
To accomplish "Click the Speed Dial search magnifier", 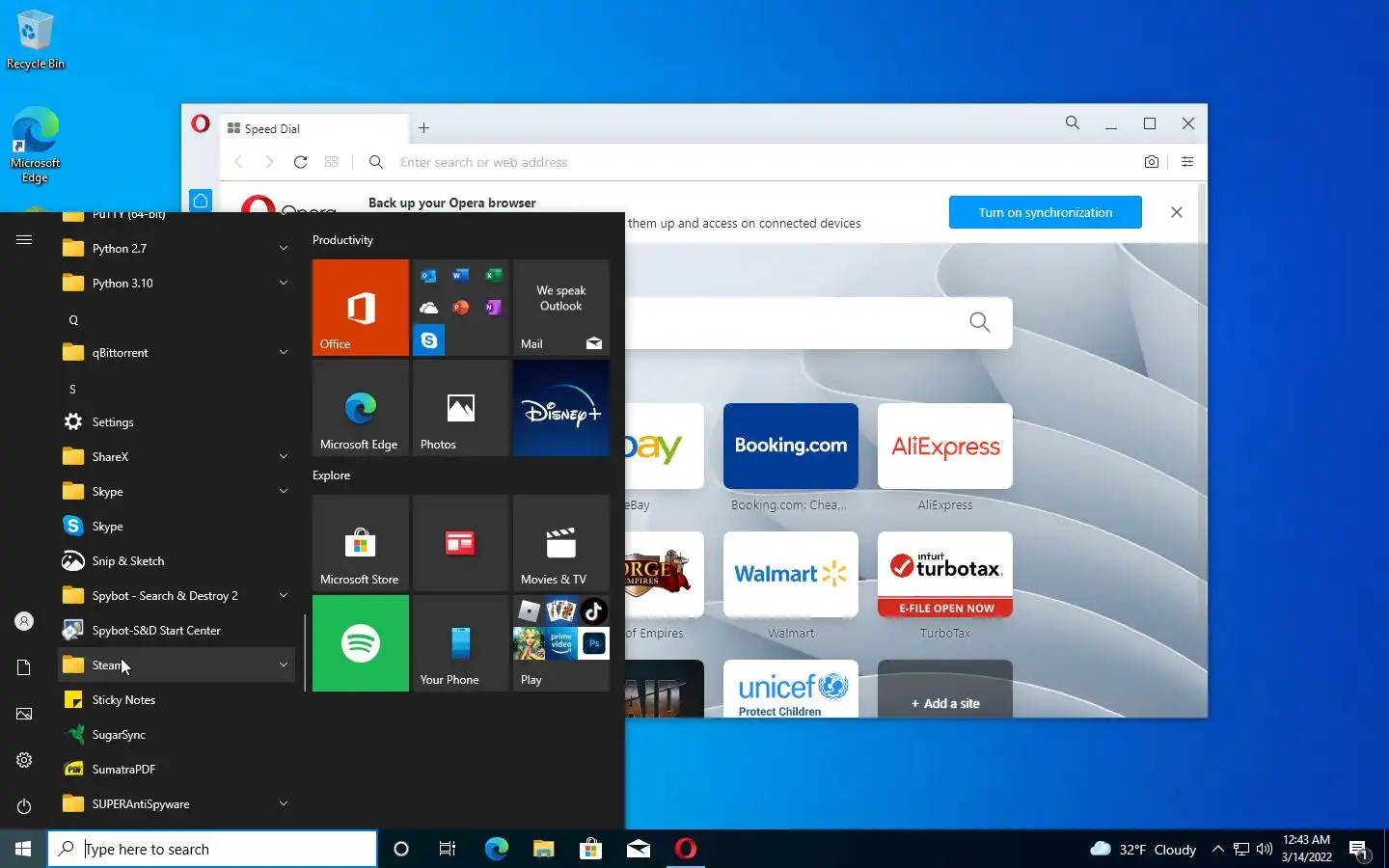I will click(x=979, y=322).
